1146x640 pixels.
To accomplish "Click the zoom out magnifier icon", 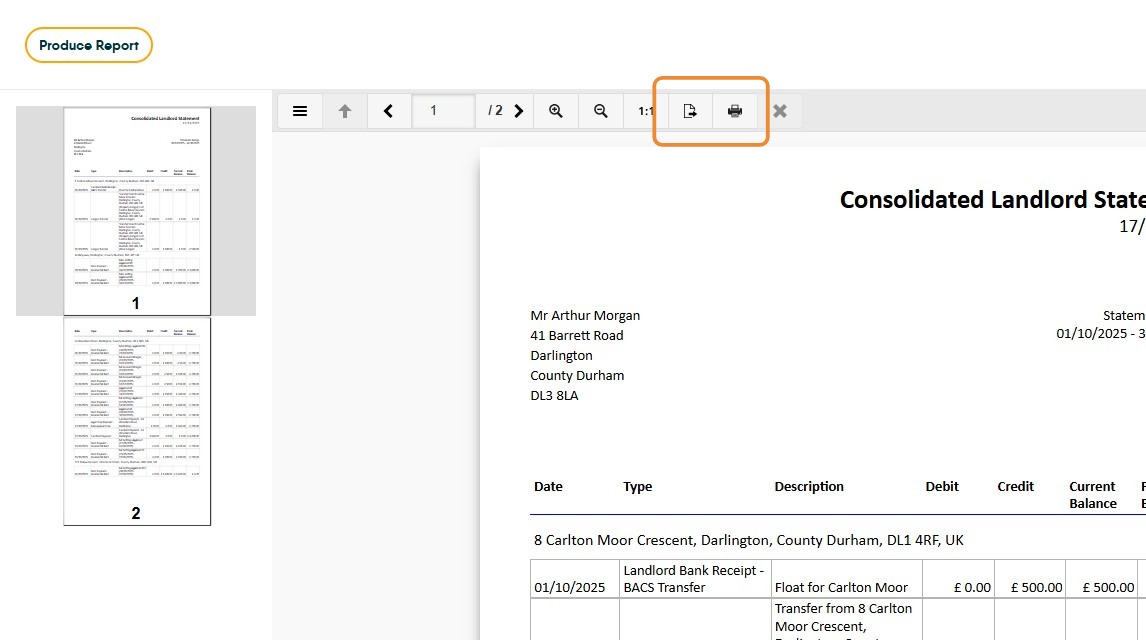I will (x=600, y=111).
